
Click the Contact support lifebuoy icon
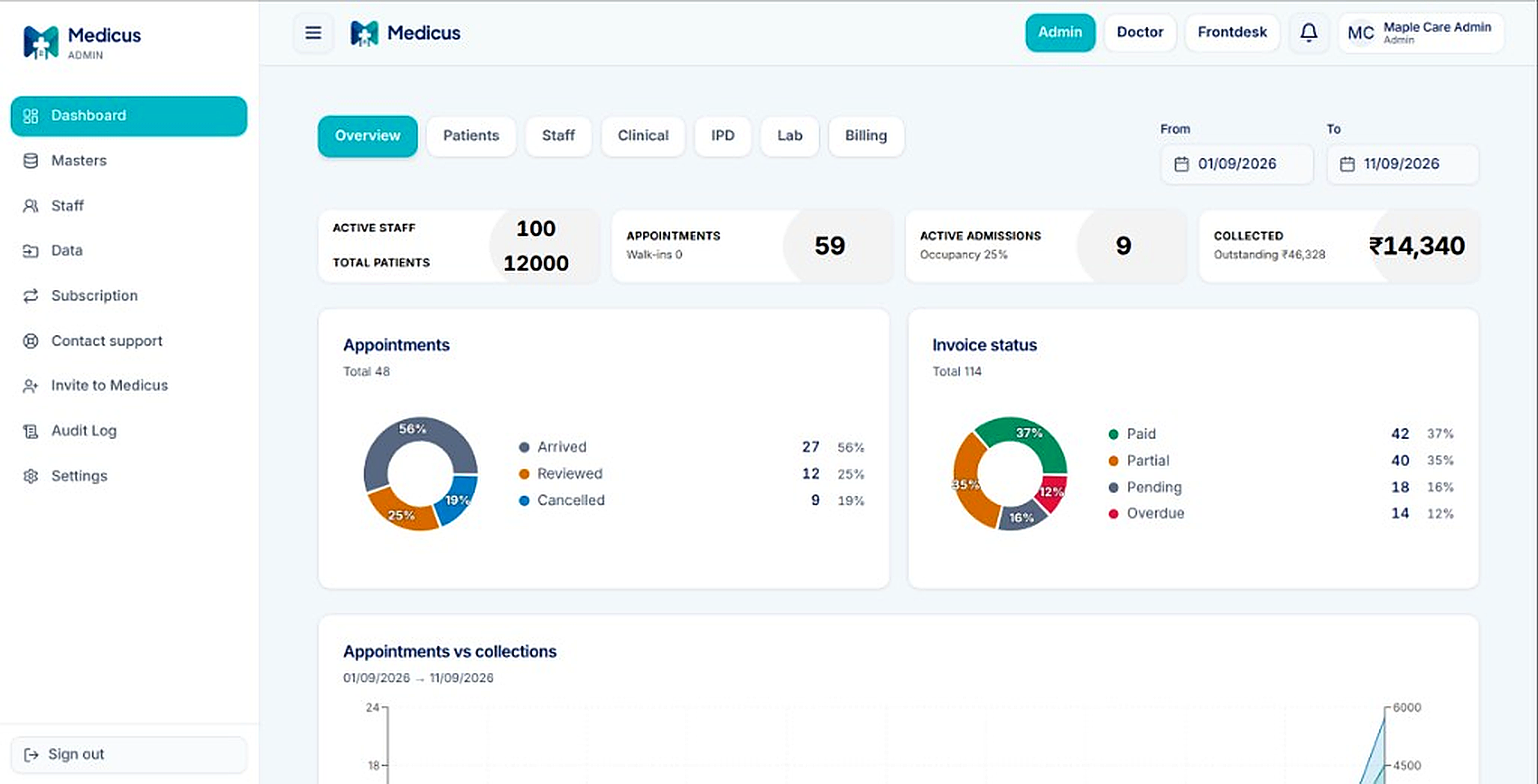[31, 341]
